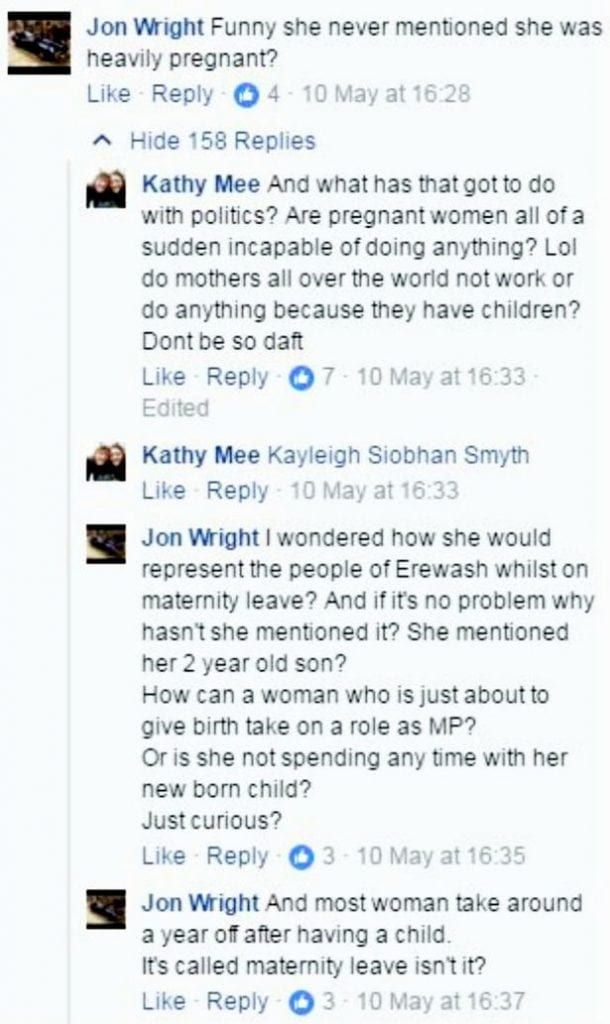The image size is (610, 1024).
Task: Reply to the 'Just curious?' comment
Action: (x=237, y=856)
